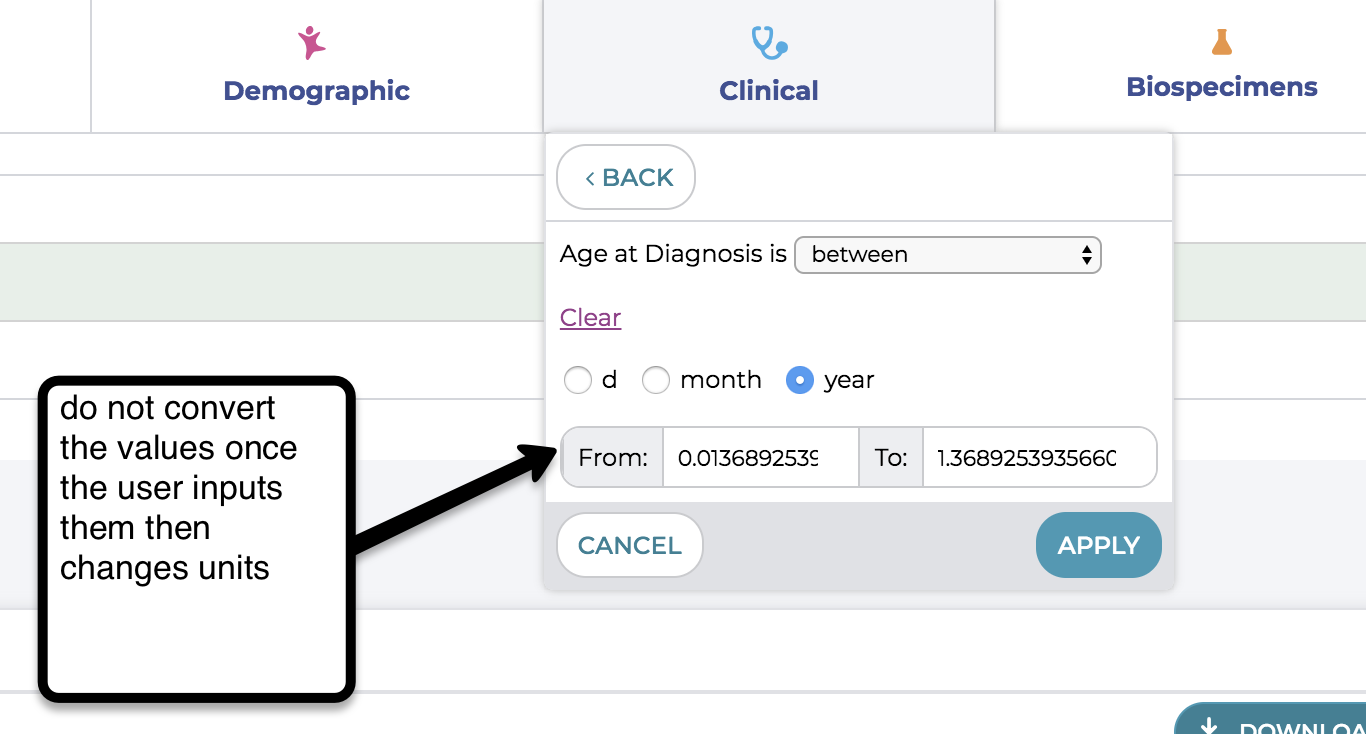The height and width of the screenshot is (734, 1366).
Task: Click the download arrow icon on DOWNLOAD button
Action: point(1210,725)
